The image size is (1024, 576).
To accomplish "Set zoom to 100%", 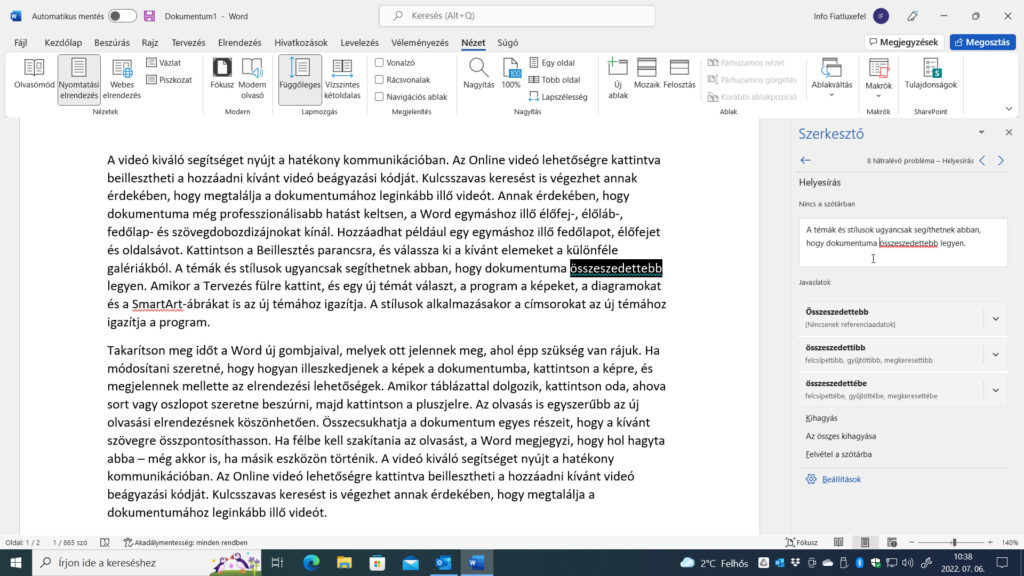I will pyautogui.click(x=511, y=73).
